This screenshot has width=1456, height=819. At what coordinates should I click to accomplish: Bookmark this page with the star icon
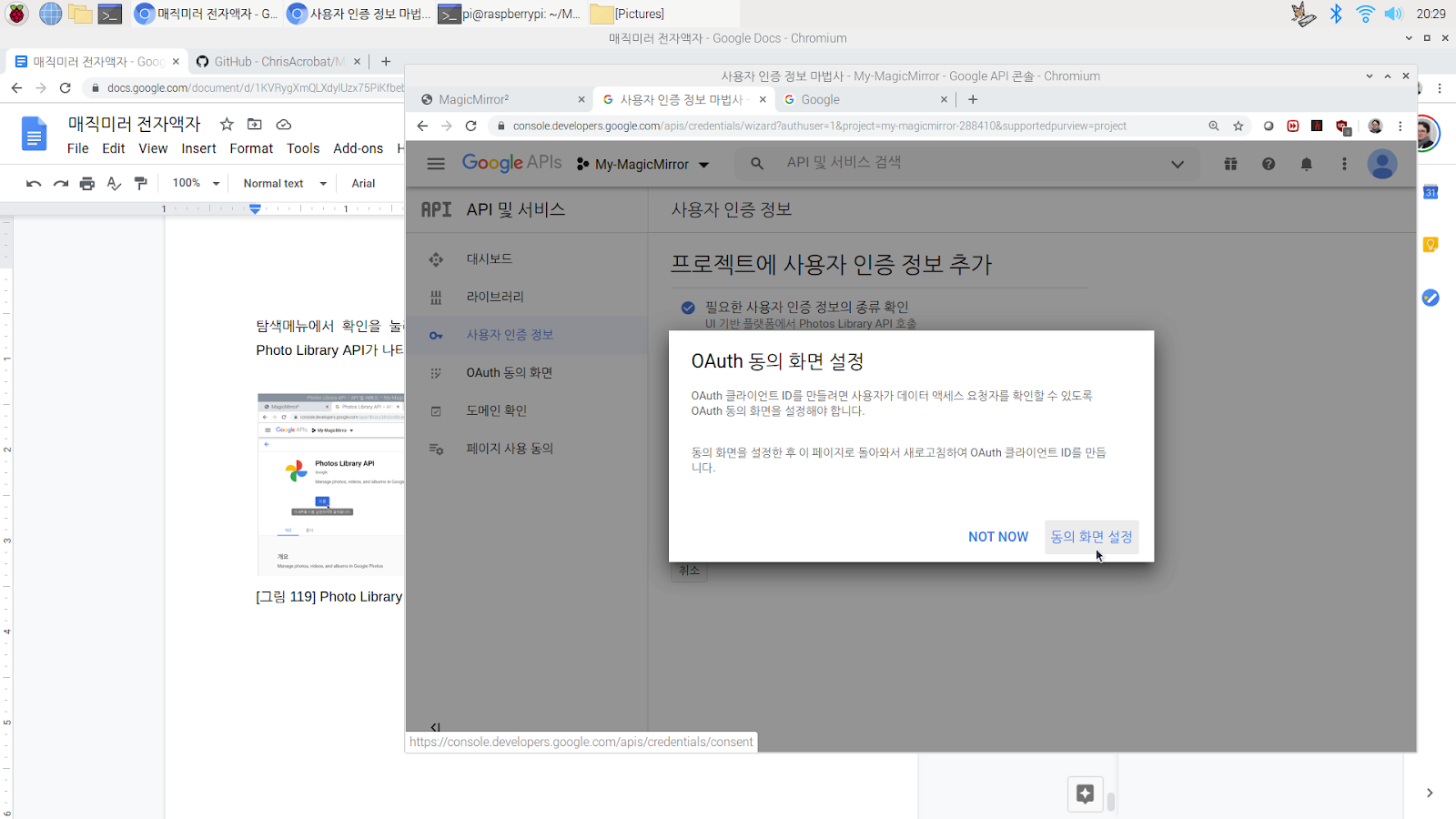pyautogui.click(x=1239, y=126)
